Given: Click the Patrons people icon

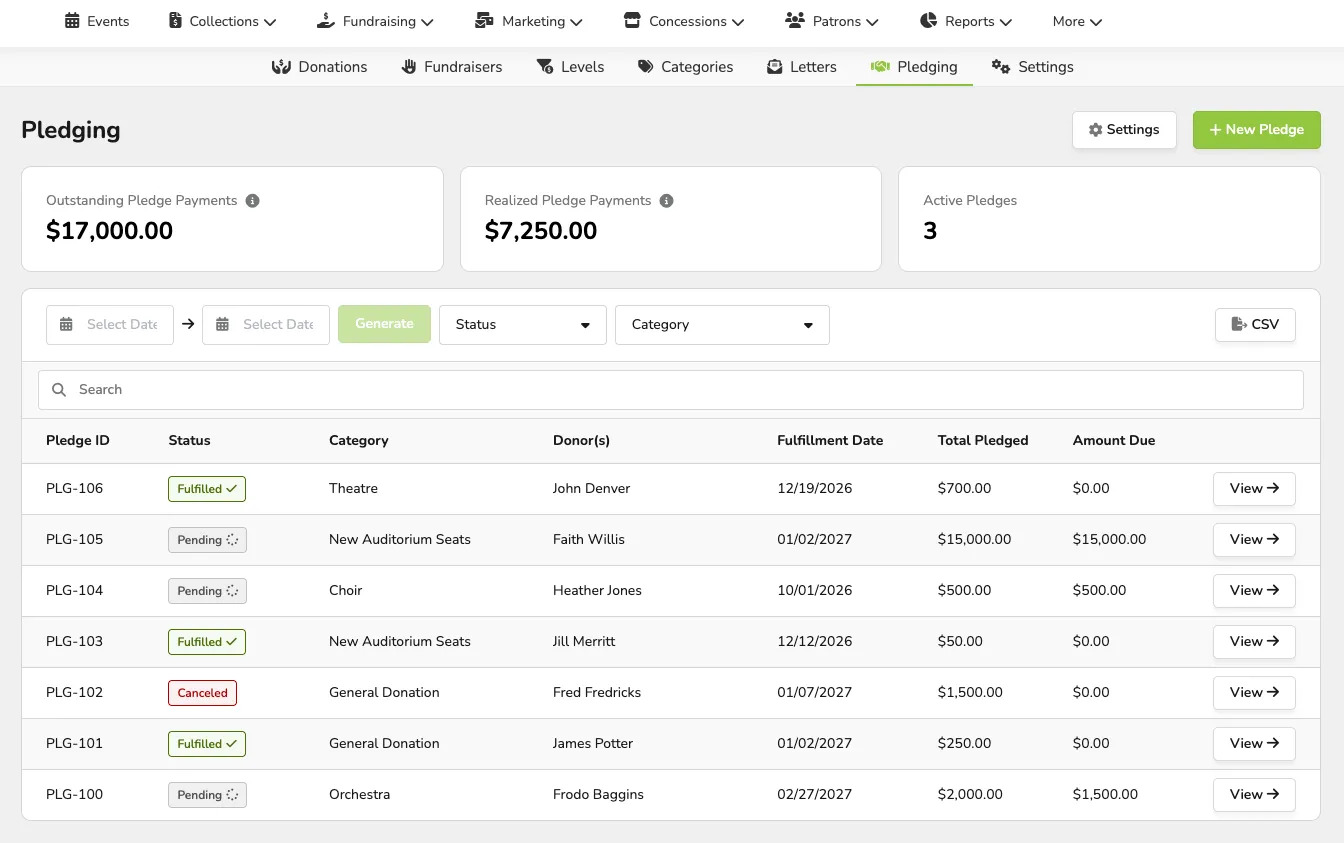Looking at the screenshot, I should pos(795,21).
